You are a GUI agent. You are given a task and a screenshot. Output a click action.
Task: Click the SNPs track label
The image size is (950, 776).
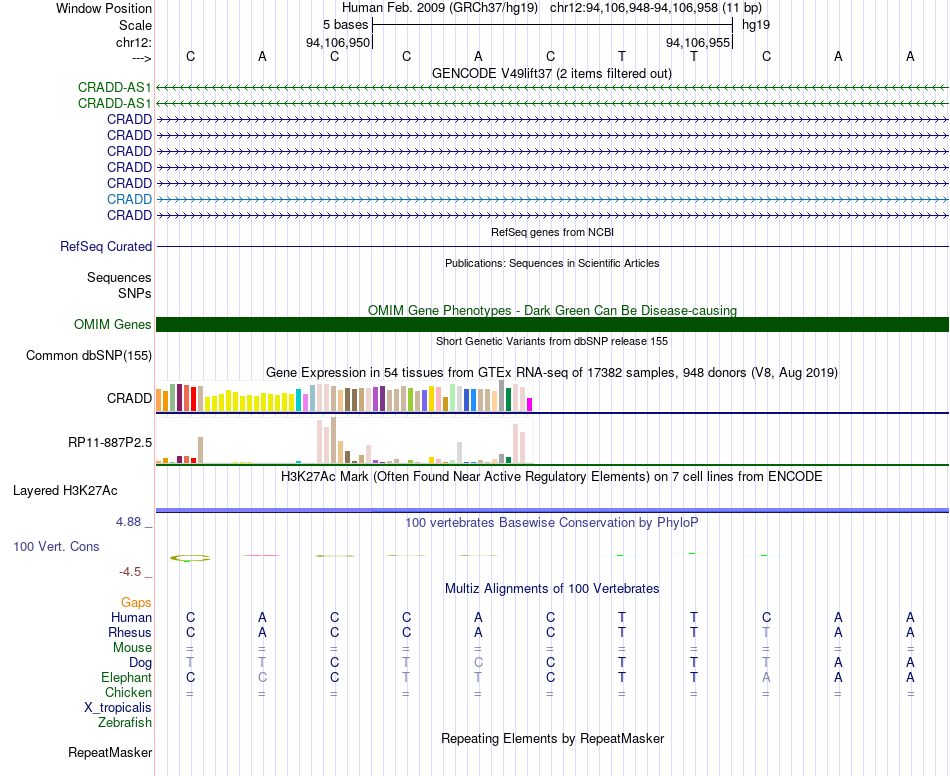[135, 293]
